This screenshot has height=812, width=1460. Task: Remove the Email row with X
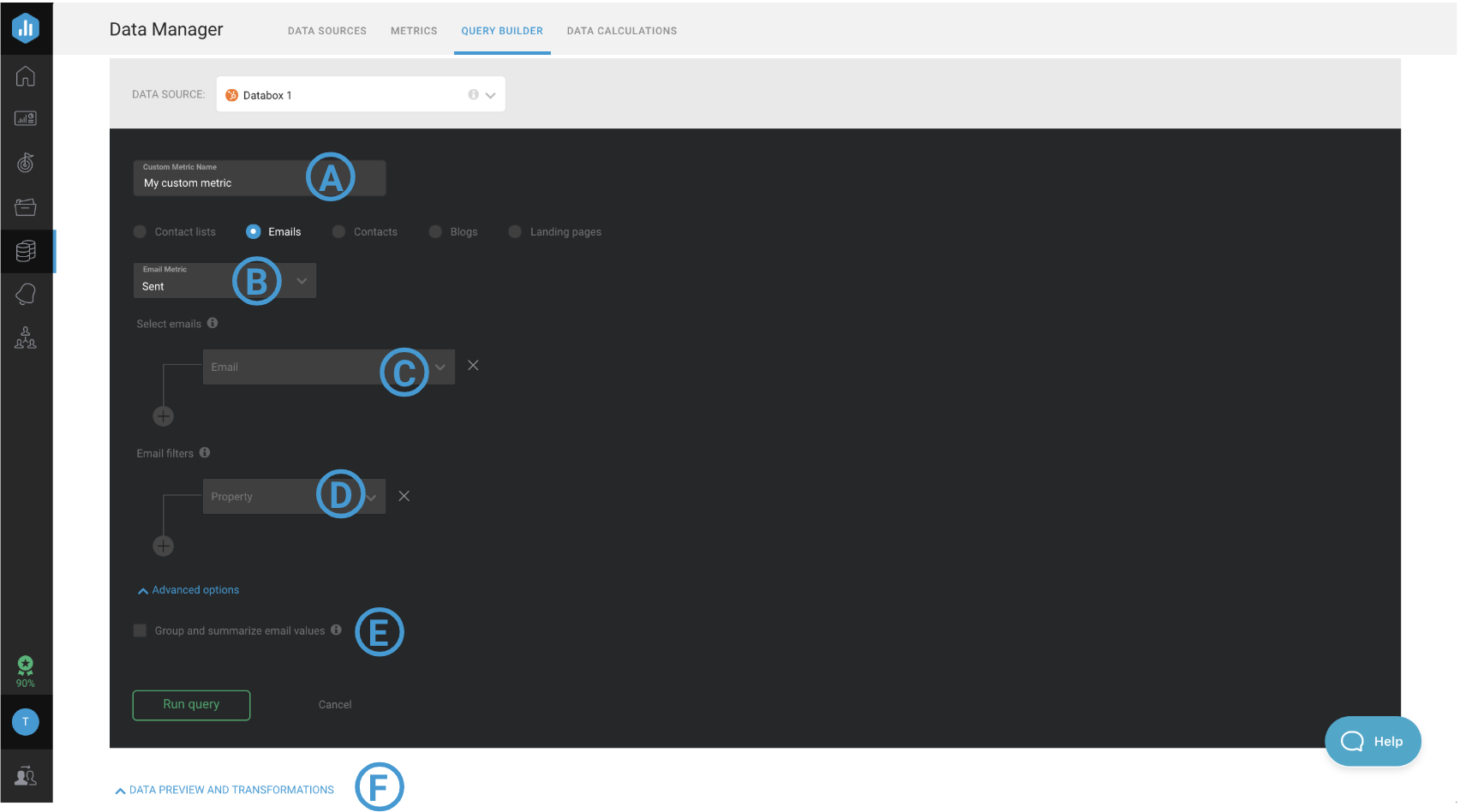[x=473, y=366]
